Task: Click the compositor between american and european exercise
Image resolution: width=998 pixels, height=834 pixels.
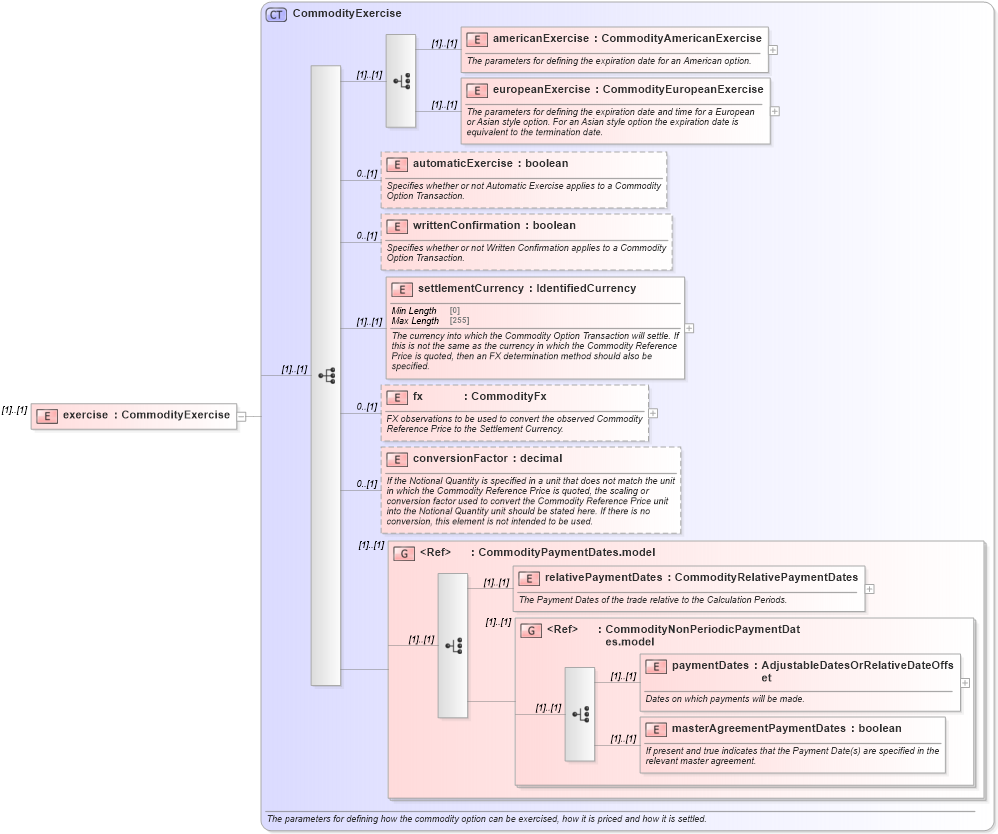Action: pyautogui.click(x=400, y=80)
